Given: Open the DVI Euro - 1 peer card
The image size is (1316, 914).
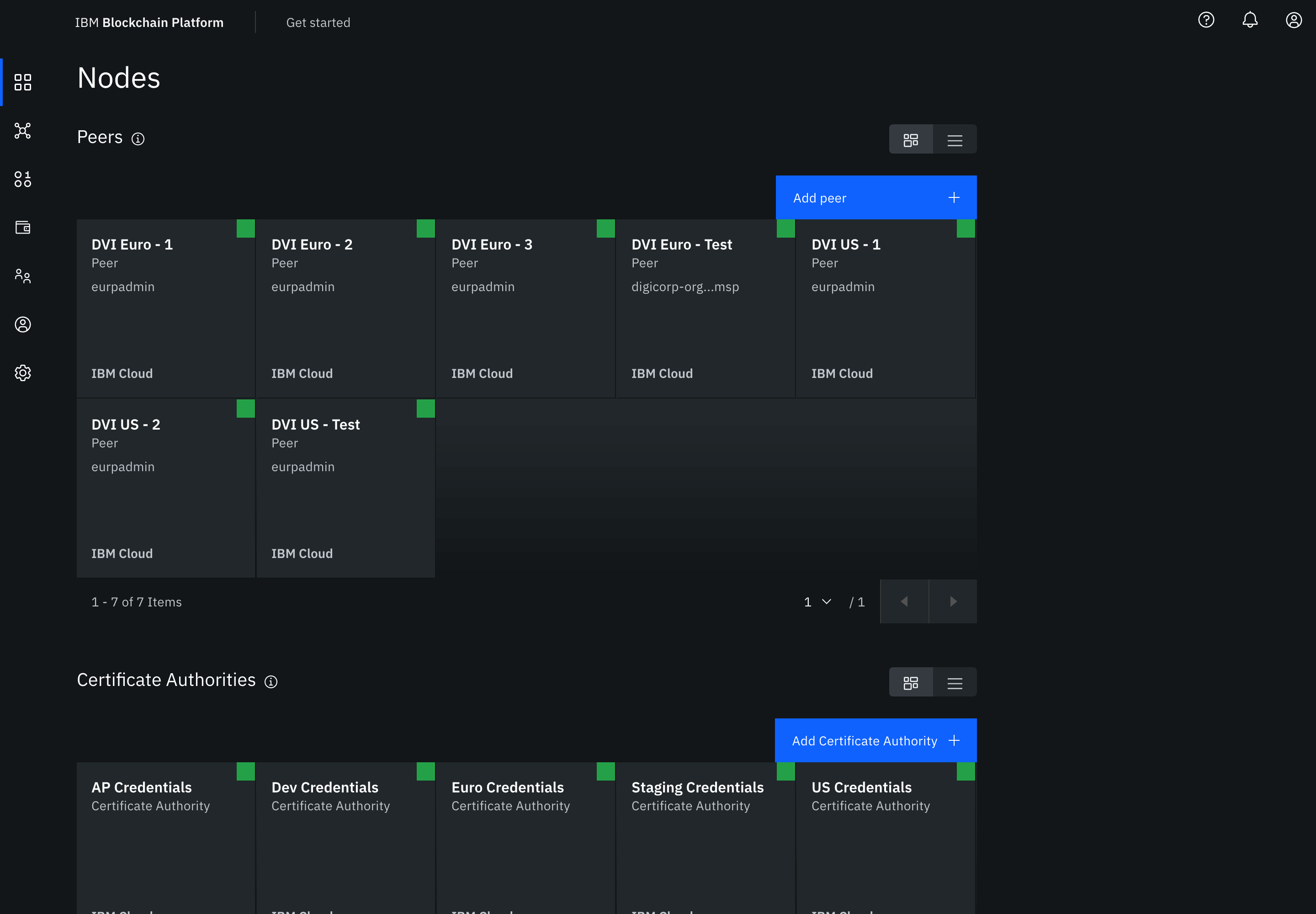Looking at the screenshot, I should click(x=165, y=308).
